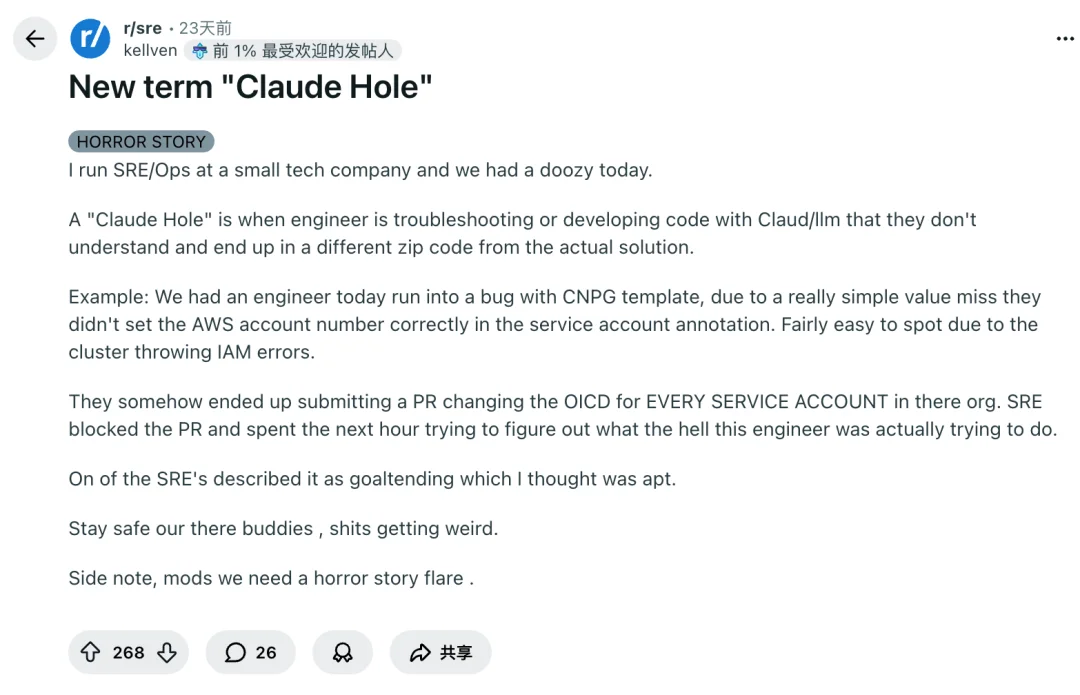This screenshot has width=1080, height=695.
Task: Downvote the "Claude Hole" post
Action: [x=167, y=653]
